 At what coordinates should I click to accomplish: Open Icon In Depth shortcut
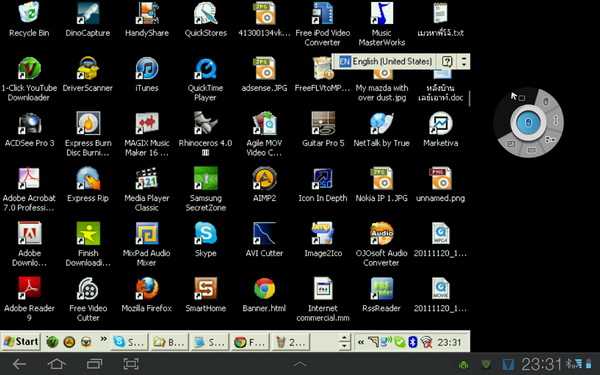click(x=323, y=184)
